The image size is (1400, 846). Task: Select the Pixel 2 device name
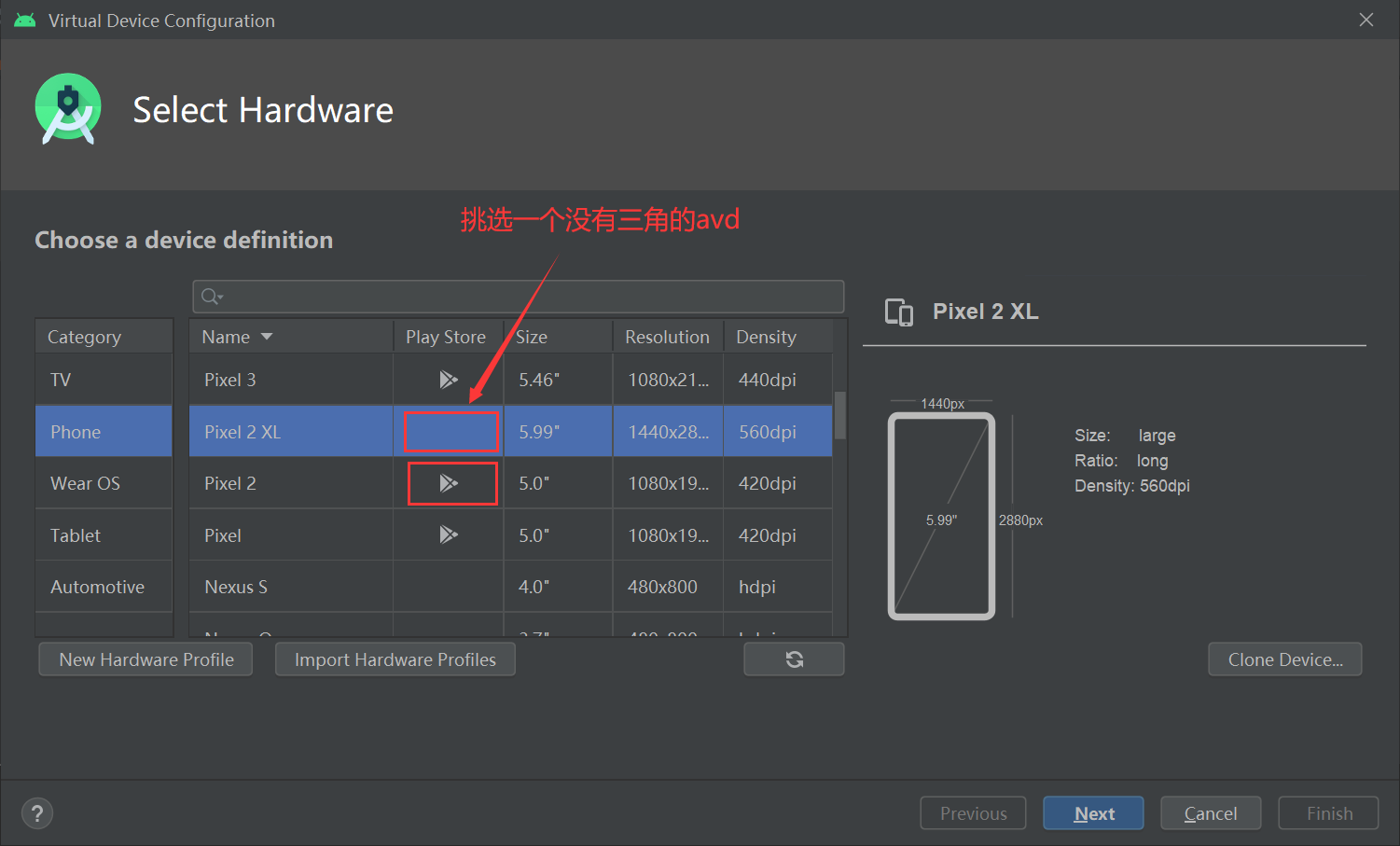point(230,483)
